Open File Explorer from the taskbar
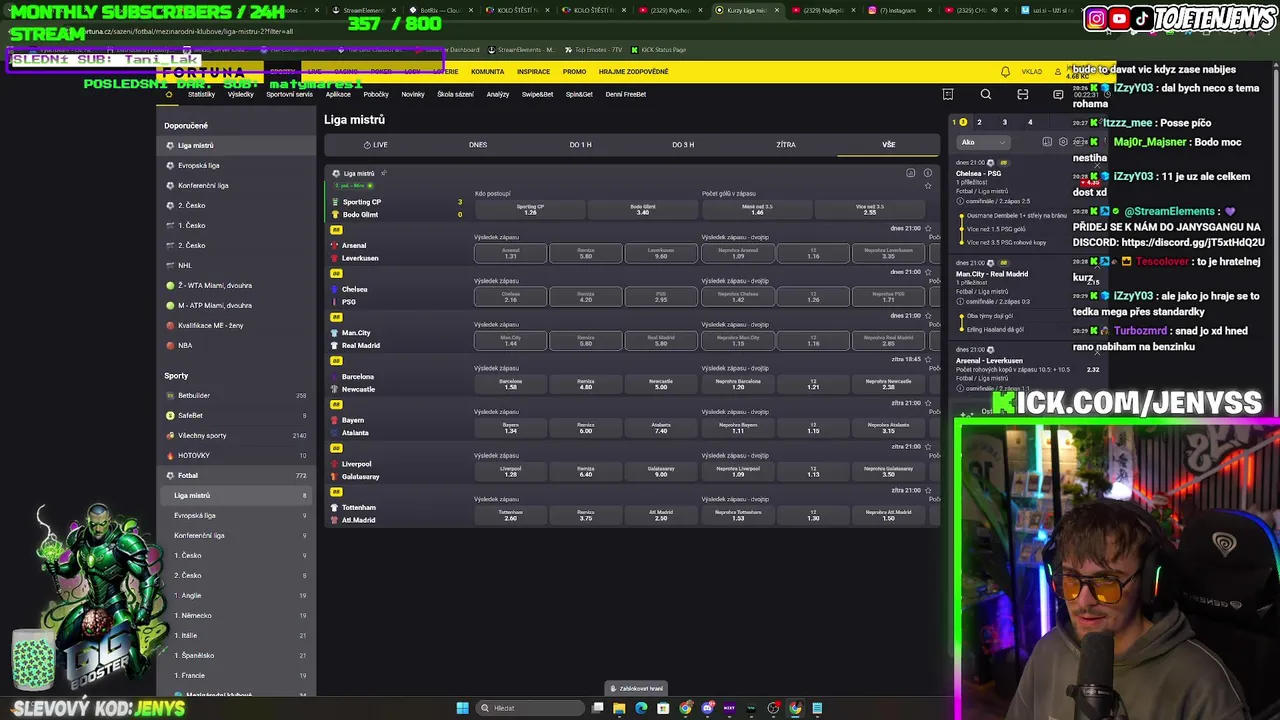Image resolution: width=1280 pixels, height=720 pixels. tap(619, 708)
